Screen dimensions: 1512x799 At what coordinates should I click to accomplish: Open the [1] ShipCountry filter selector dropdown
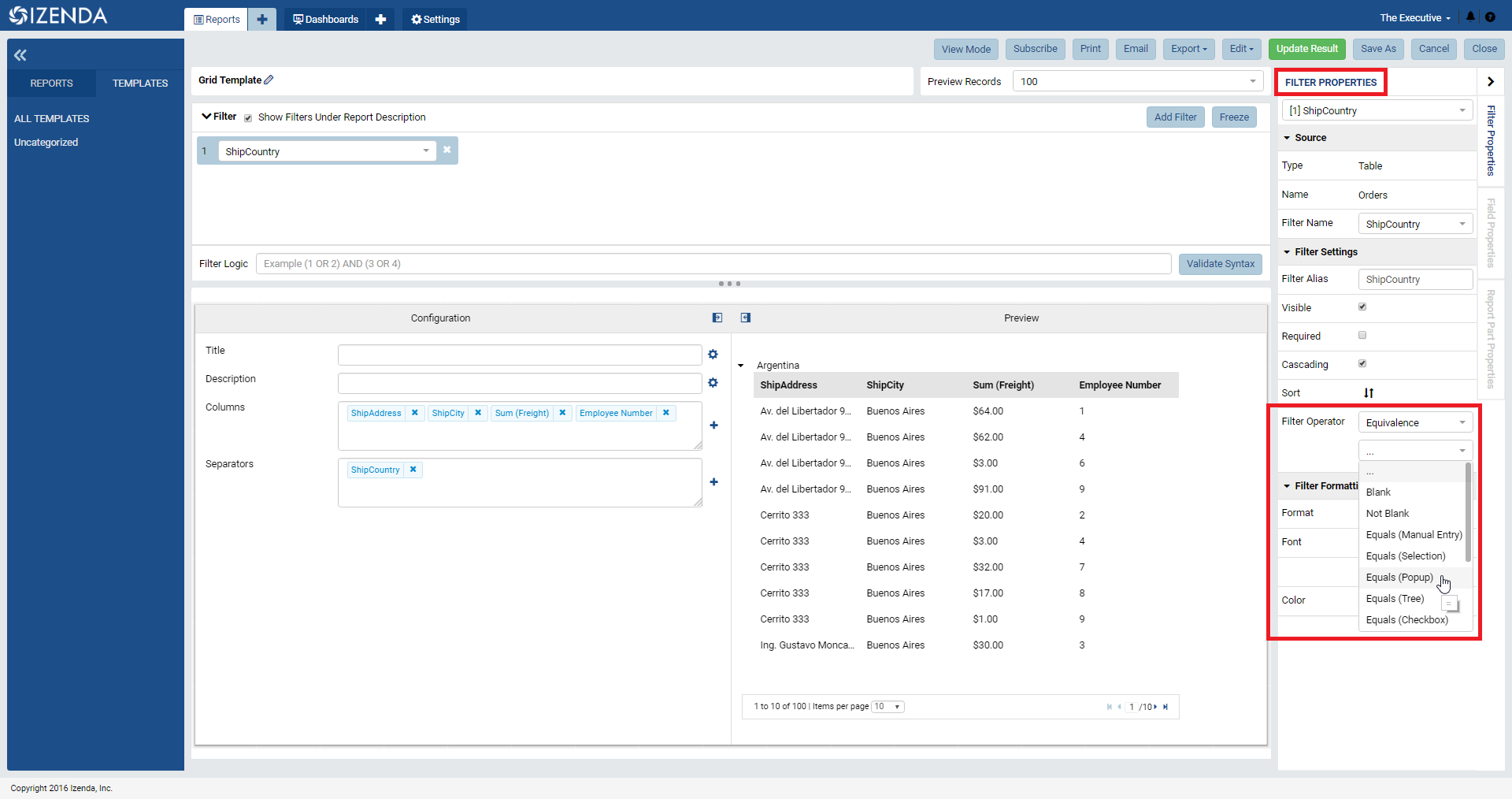coord(1377,110)
